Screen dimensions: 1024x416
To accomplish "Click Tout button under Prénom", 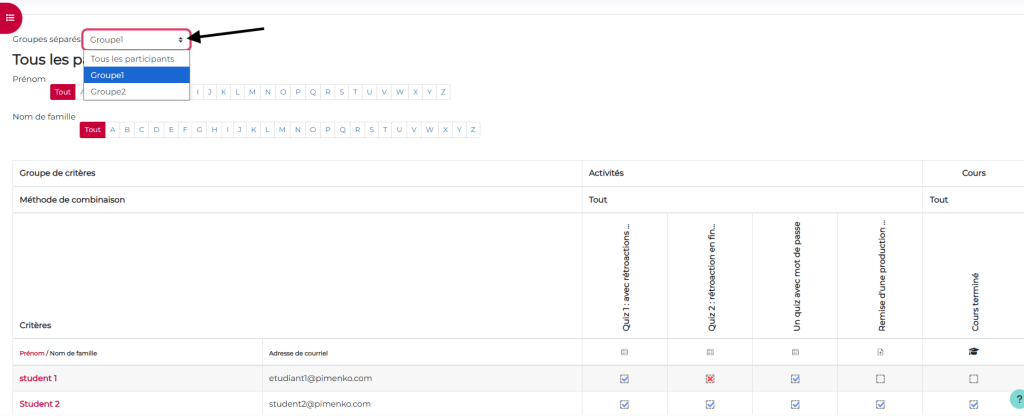I will point(63,92).
